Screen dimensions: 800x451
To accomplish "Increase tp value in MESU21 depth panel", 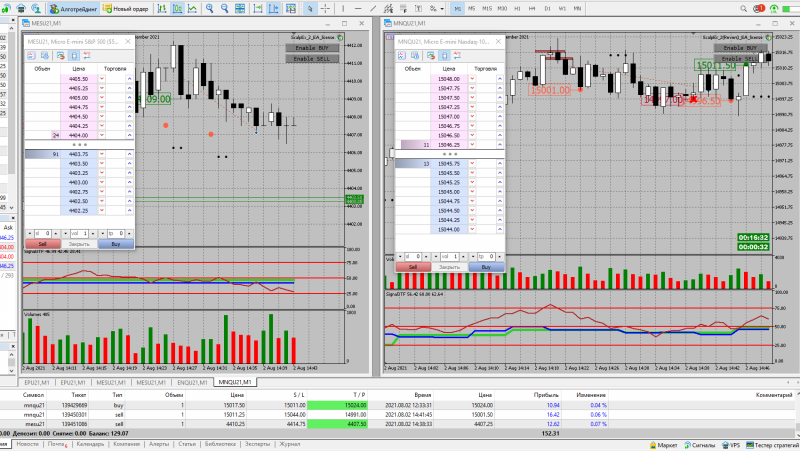I will point(130,234).
